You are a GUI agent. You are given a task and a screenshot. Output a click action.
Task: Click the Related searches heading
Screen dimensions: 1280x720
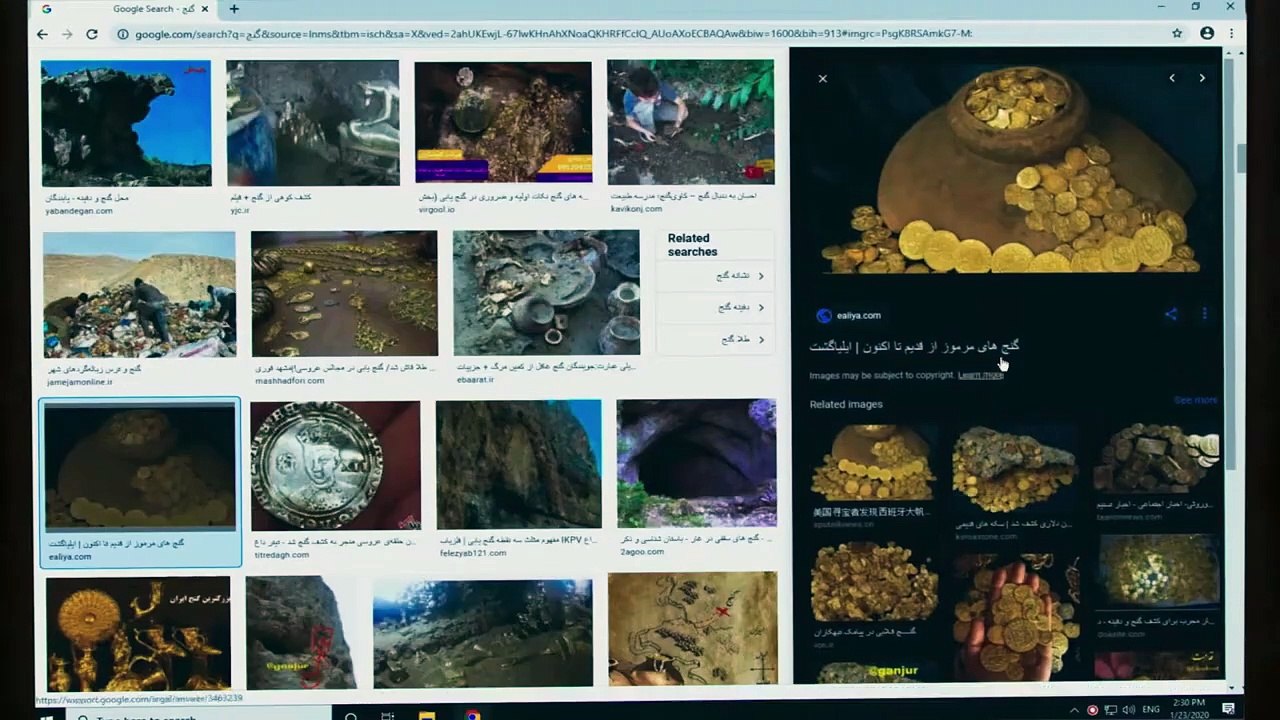693,245
